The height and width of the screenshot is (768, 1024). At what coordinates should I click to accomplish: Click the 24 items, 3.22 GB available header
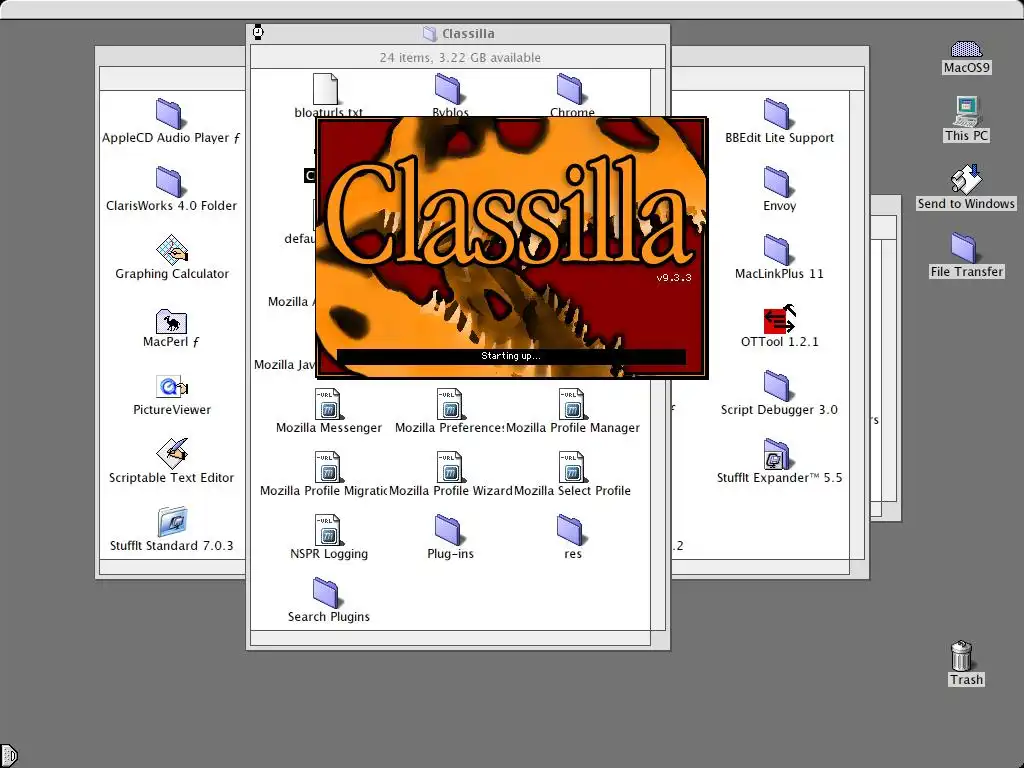(x=460, y=57)
